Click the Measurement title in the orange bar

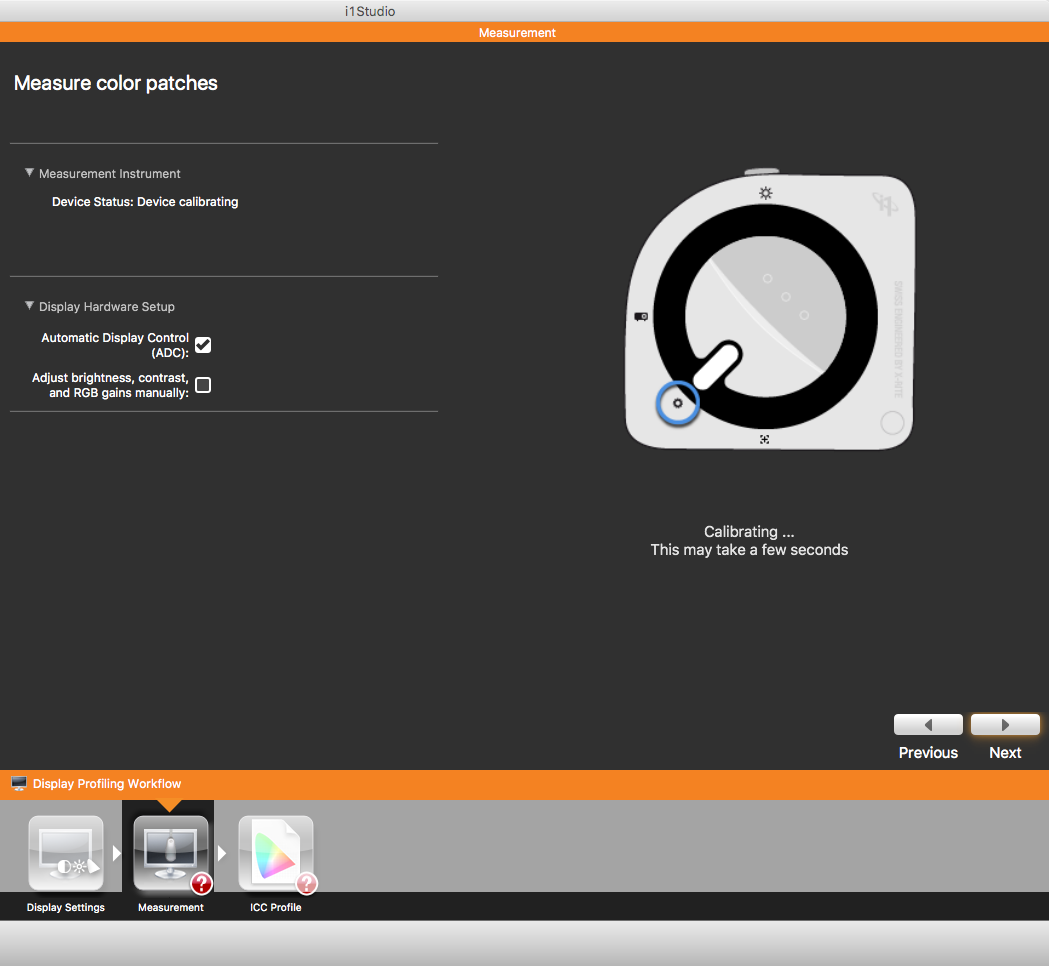pyautogui.click(x=517, y=33)
